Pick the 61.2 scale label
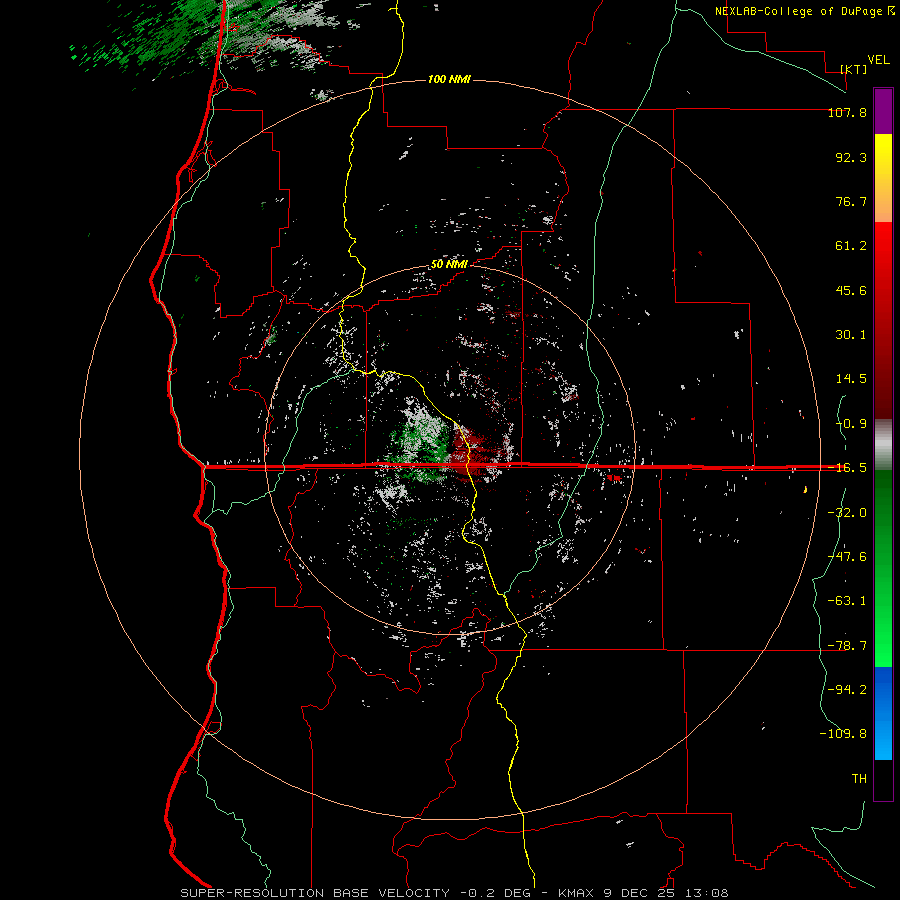Image resolution: width=900 pixels, height=900 pixels. 851,246
